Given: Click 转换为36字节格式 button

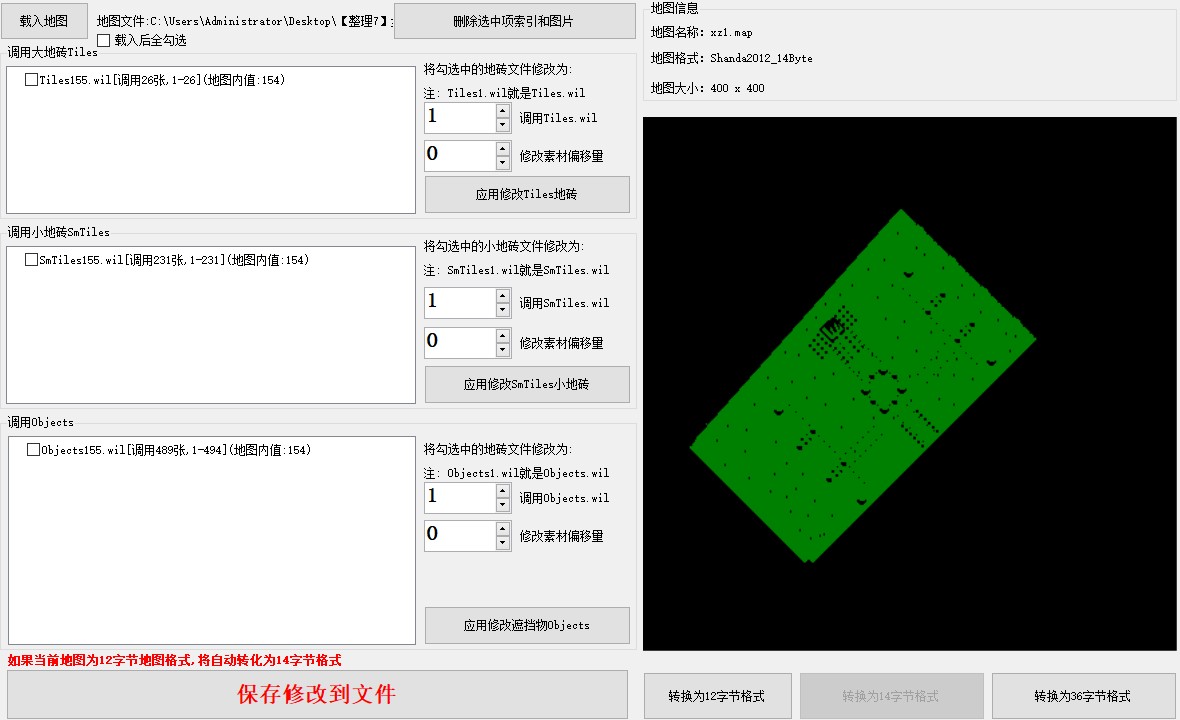Looking at the screenshot, I should tap(1082, 696).
